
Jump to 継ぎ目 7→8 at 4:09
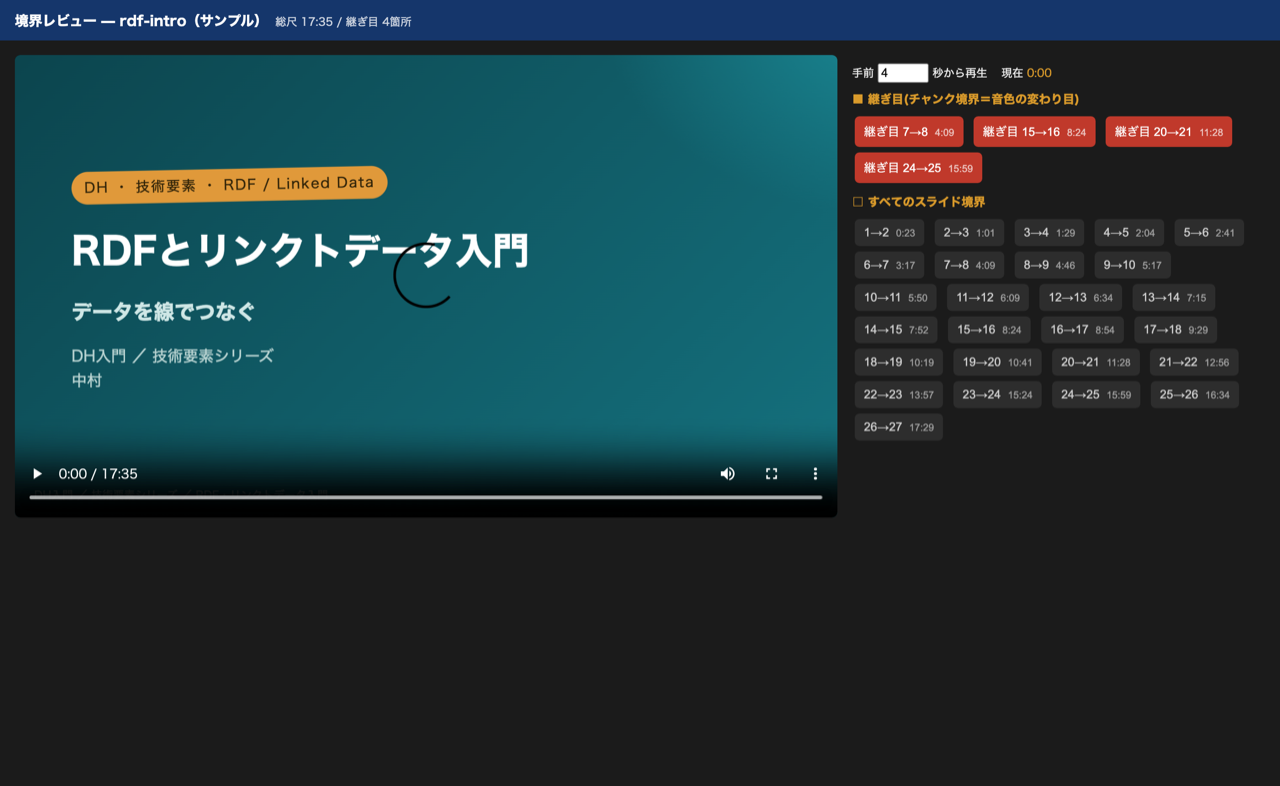point(909,132)
